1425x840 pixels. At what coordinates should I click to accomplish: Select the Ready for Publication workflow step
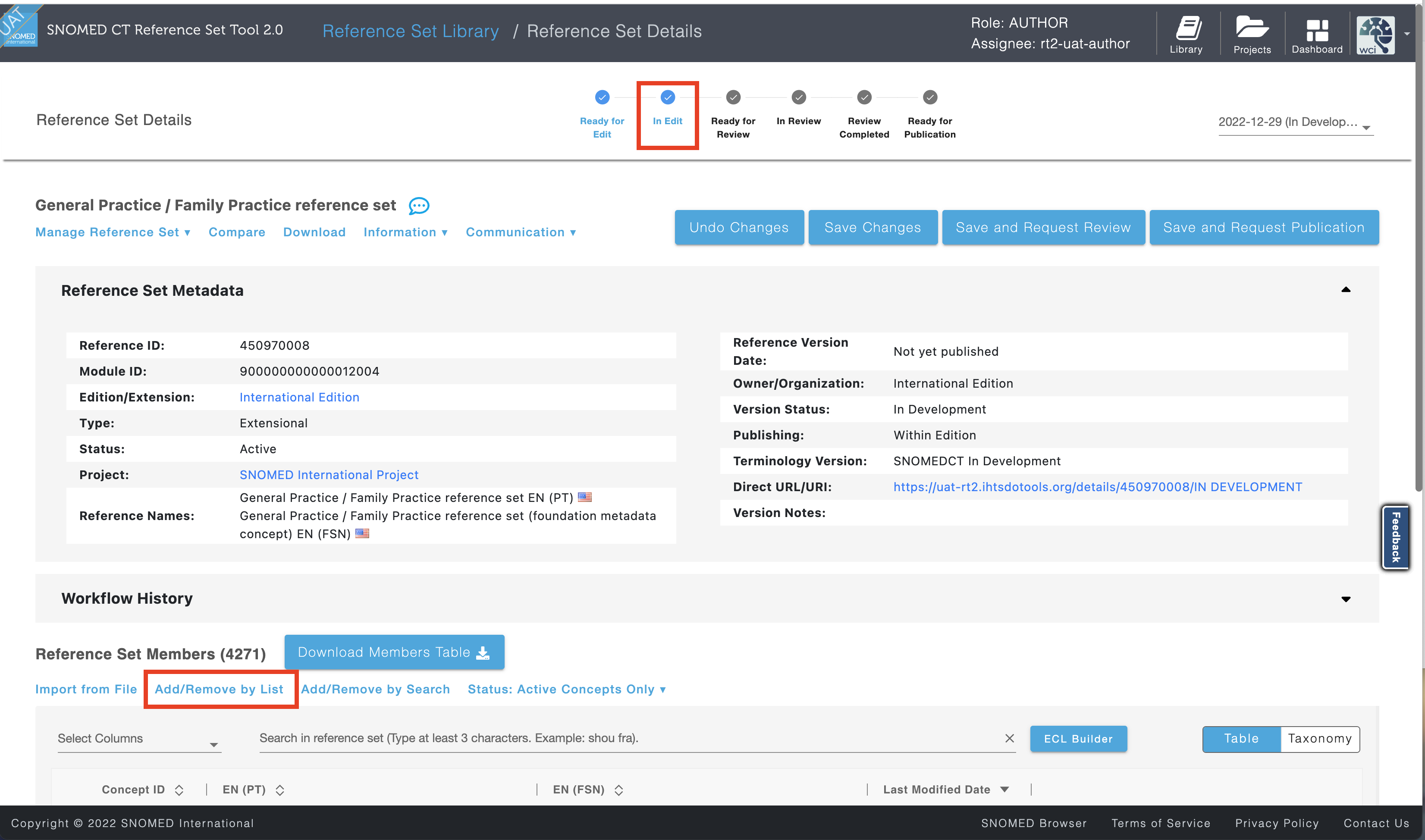click(x=929, y=114)
